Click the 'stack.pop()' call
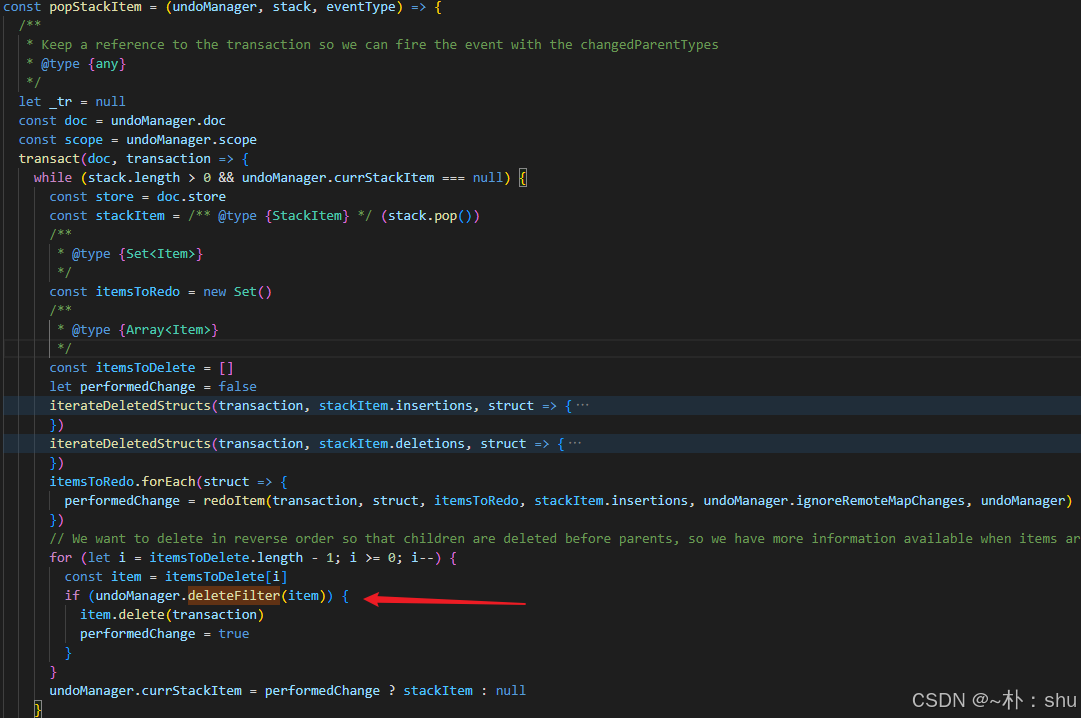Viewport: 1081px width, 718px height. click(430, 216)
